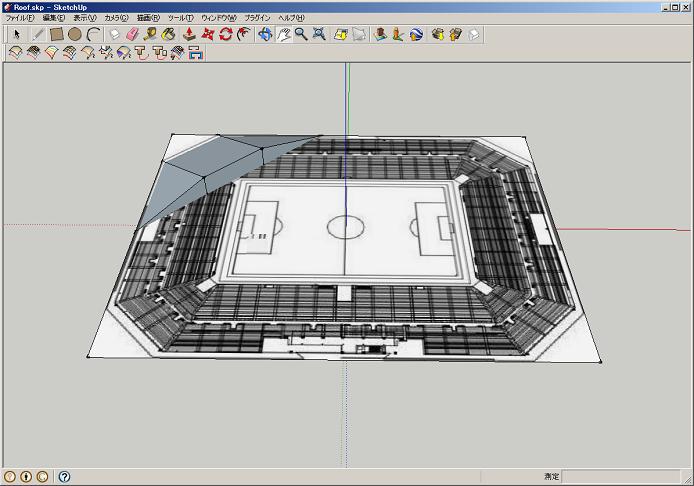Select the arrow Select tool
Viewport: 694px width, 486px height.
pos(17,34)
